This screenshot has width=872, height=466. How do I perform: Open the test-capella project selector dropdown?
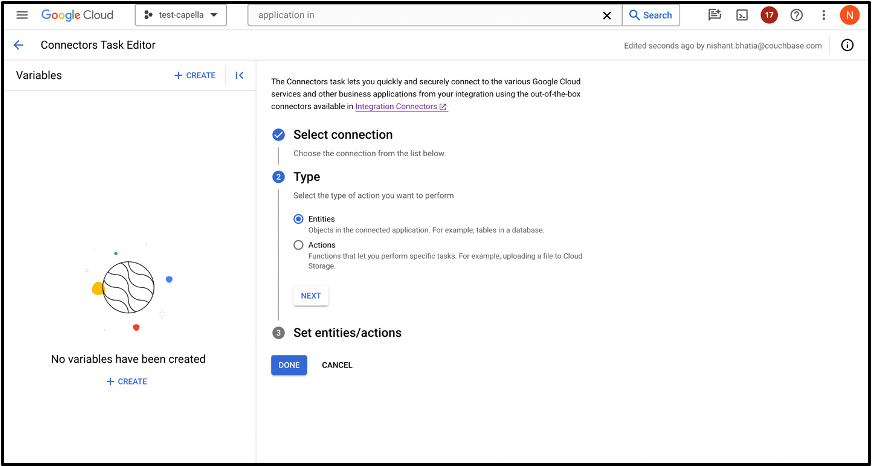click(181, 15)
